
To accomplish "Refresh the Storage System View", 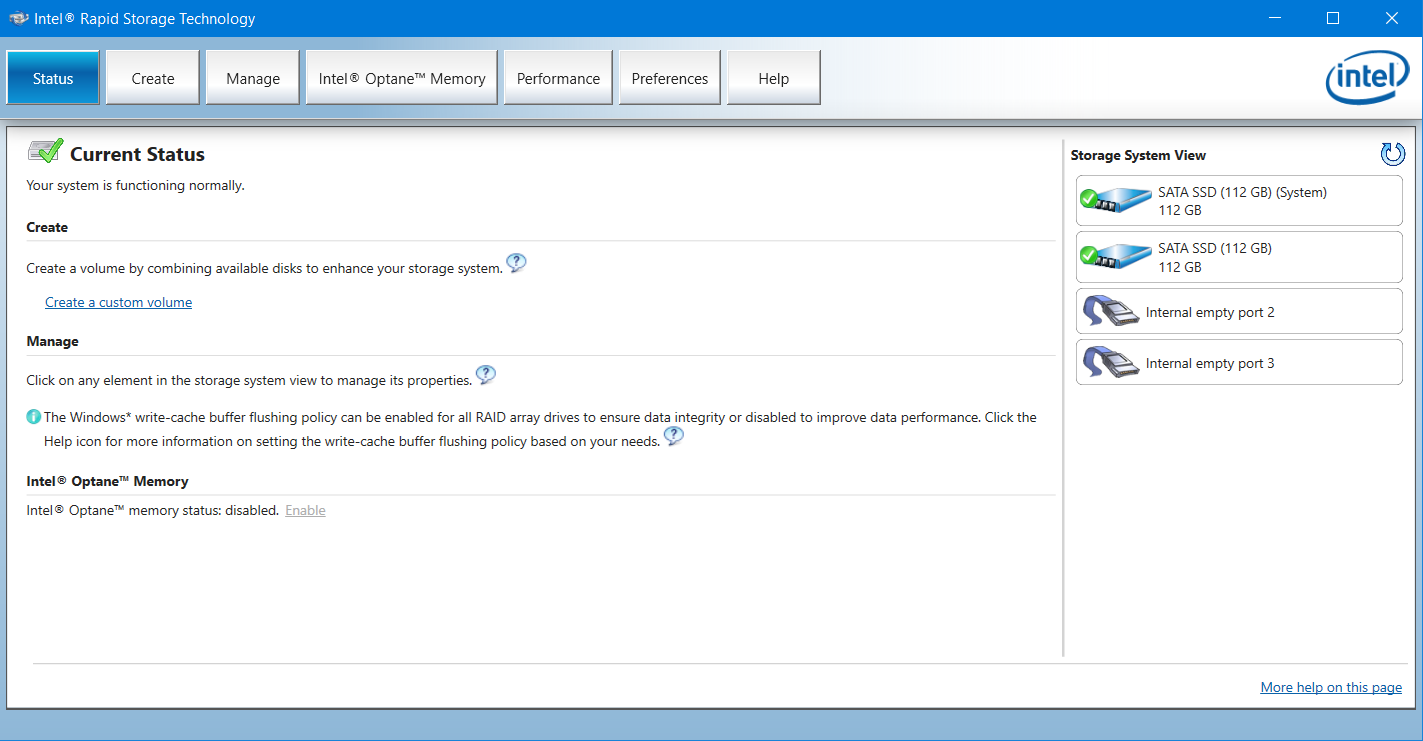I will coord(1392,154).
